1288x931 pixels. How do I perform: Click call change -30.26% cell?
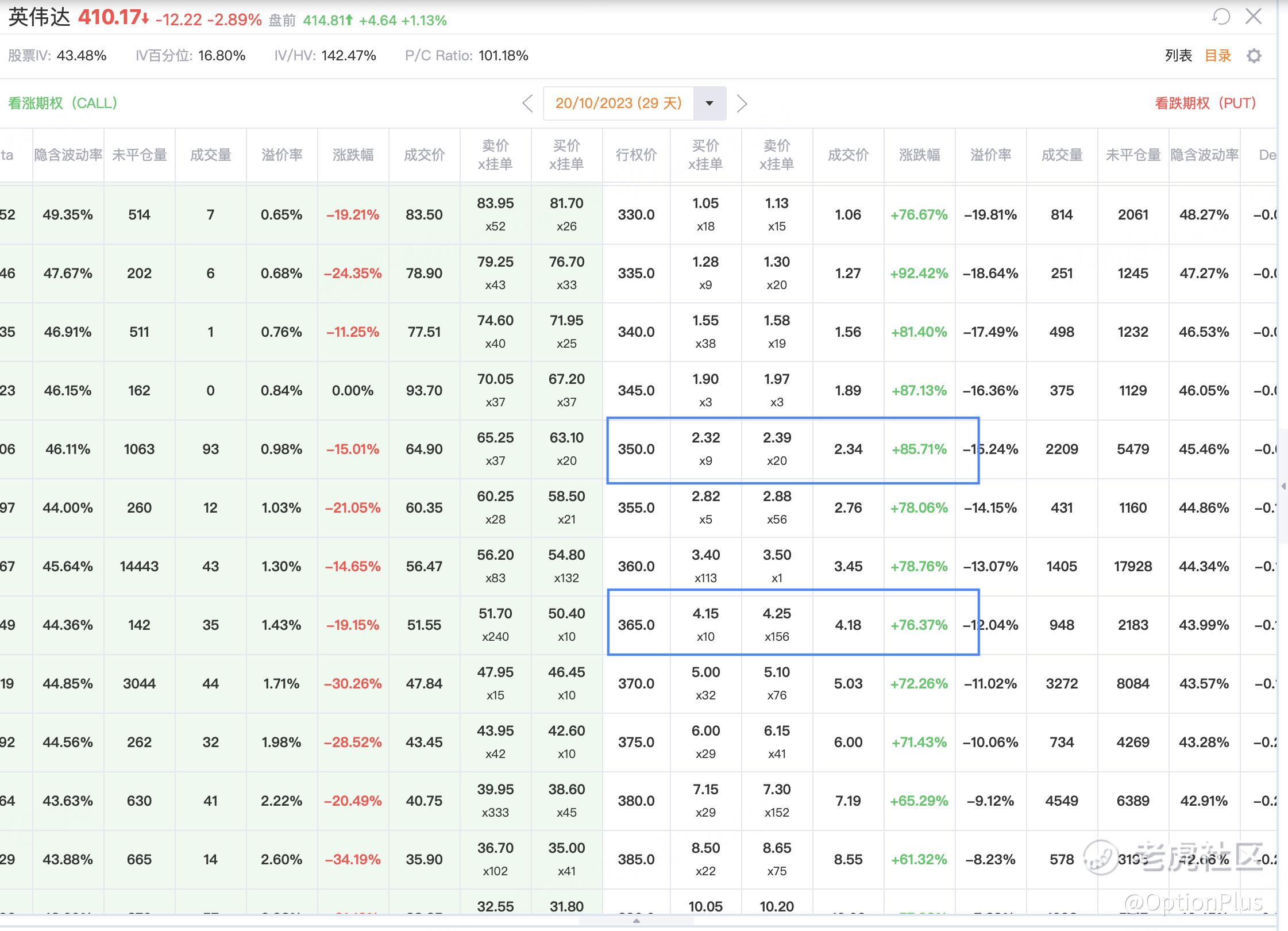(x=353, y=684)
